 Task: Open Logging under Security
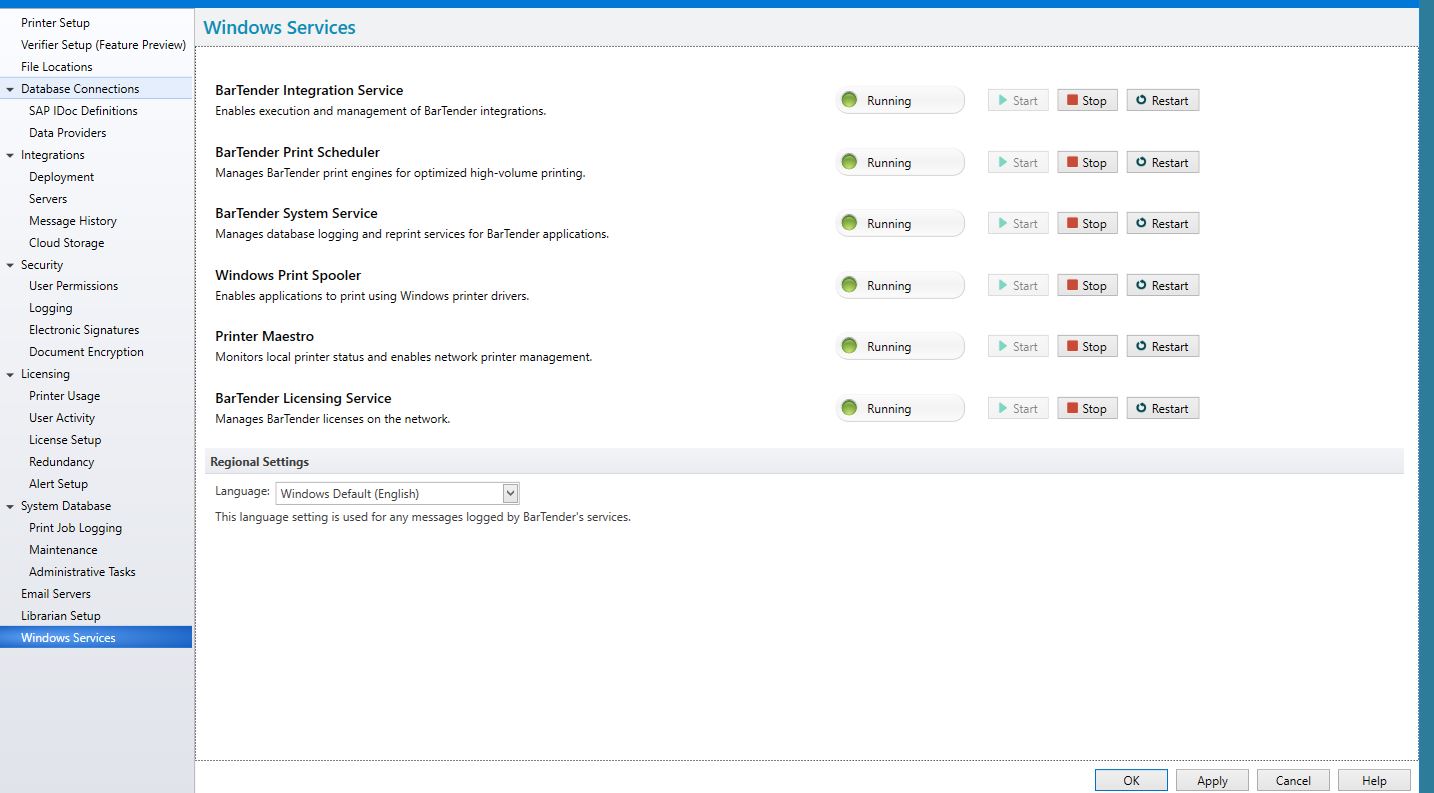pyautogui.click(x=50, y=308)
